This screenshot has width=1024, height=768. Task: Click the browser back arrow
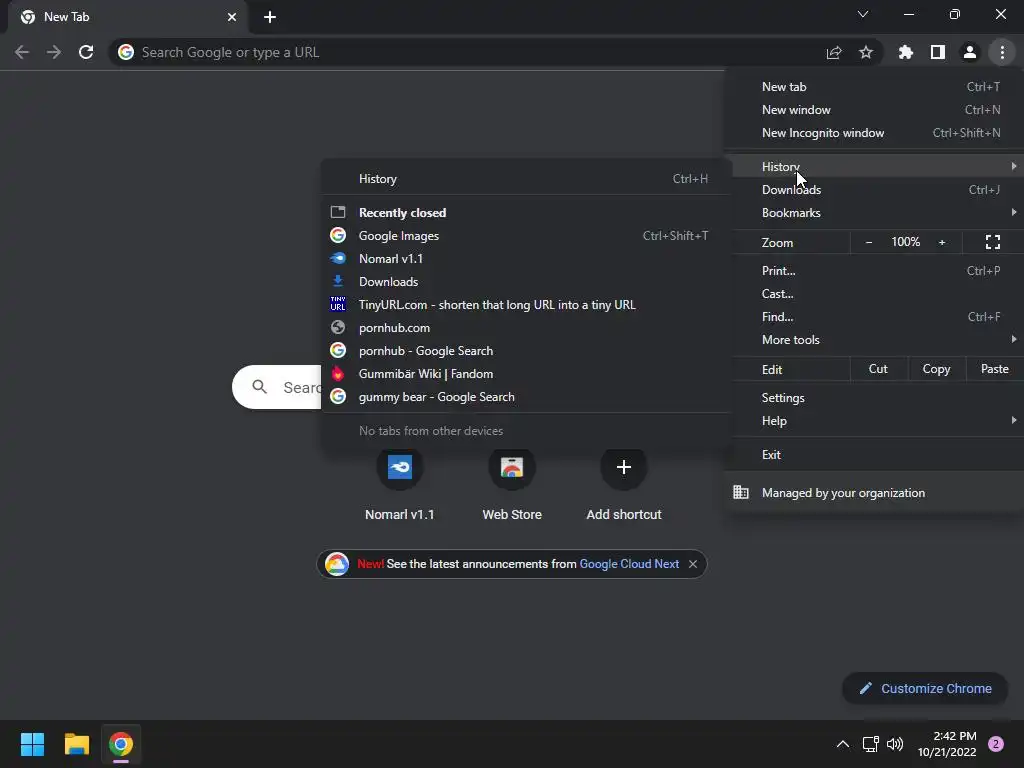(22, 52)
